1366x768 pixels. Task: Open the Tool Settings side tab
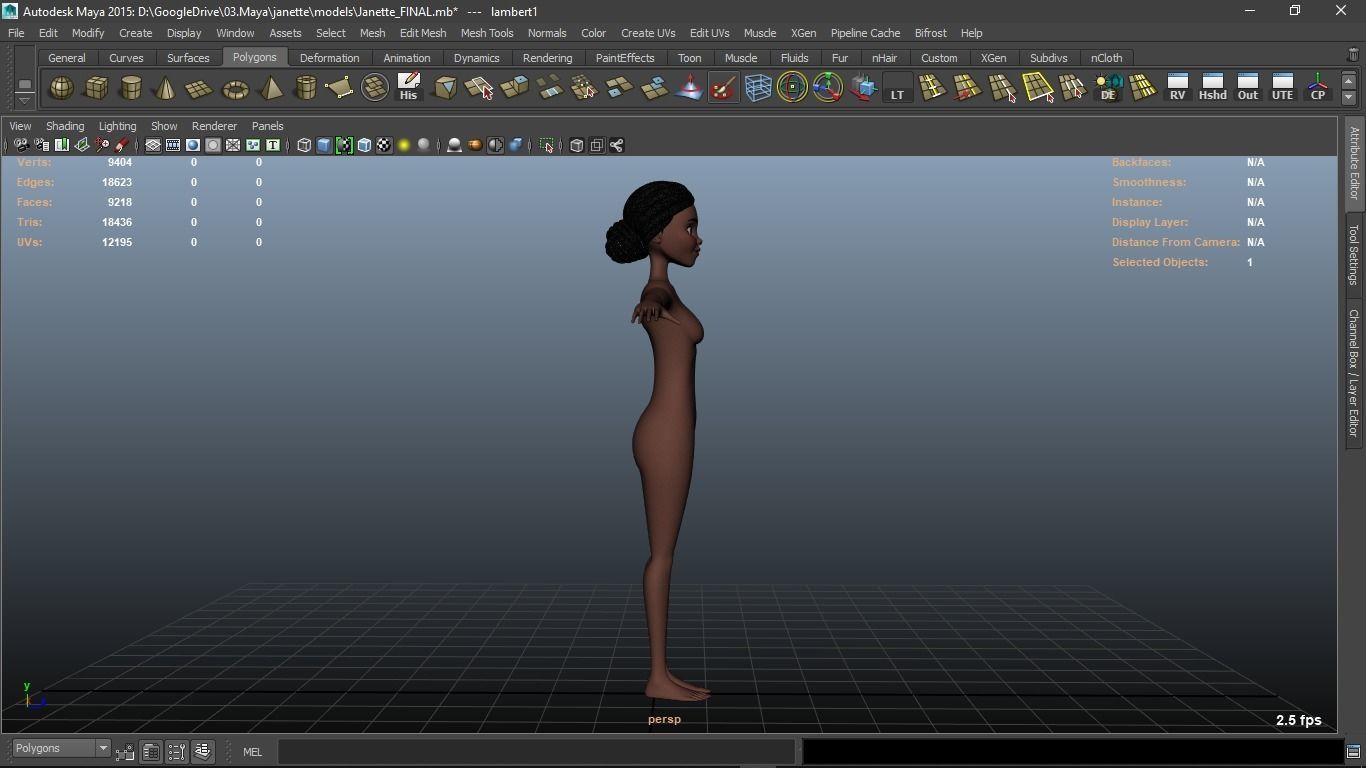1354,255
